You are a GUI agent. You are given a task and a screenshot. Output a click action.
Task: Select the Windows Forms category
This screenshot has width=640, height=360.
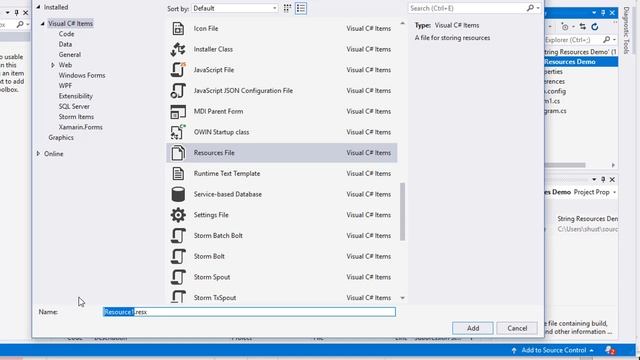(82, 76)
